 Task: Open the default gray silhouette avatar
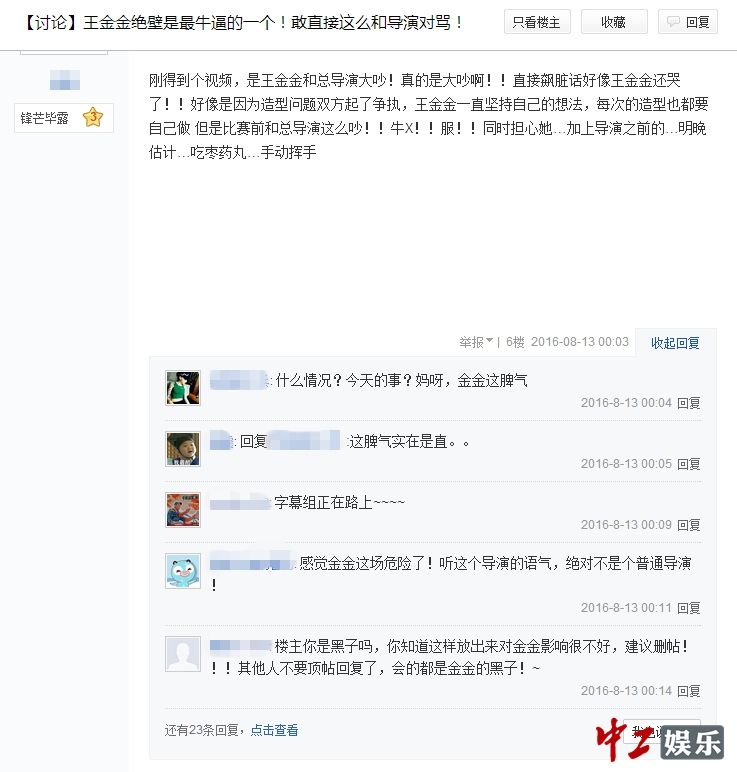tap(183, 654)
